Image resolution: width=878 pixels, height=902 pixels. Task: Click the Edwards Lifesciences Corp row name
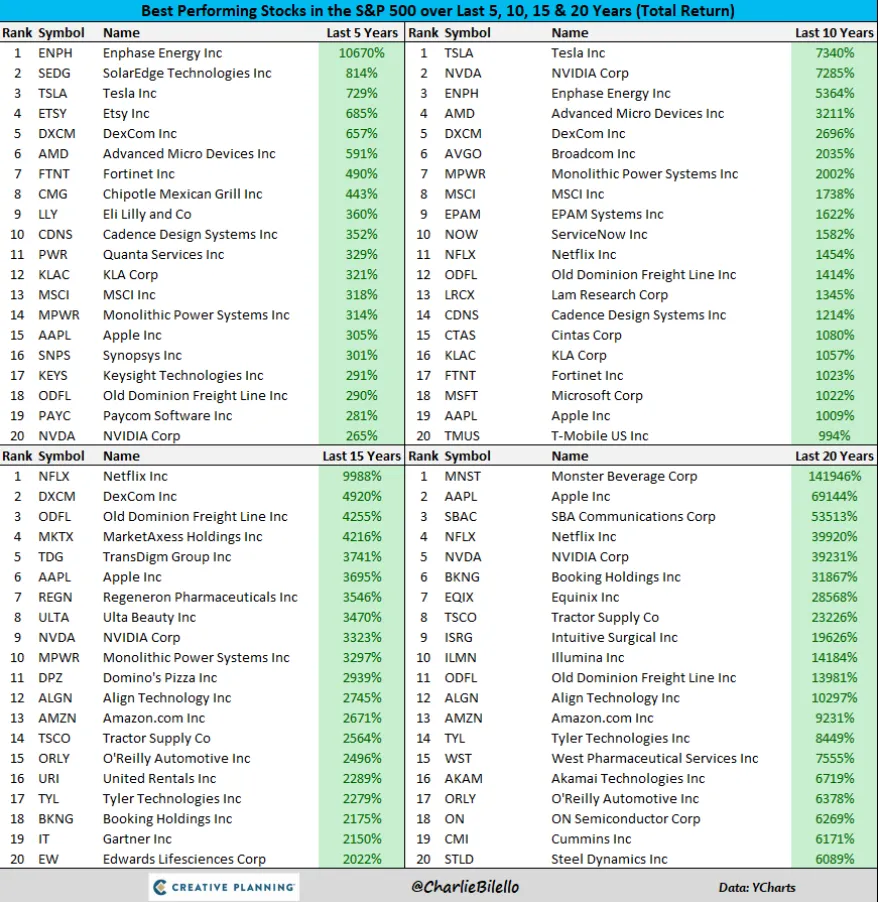[x=184, y=859]
